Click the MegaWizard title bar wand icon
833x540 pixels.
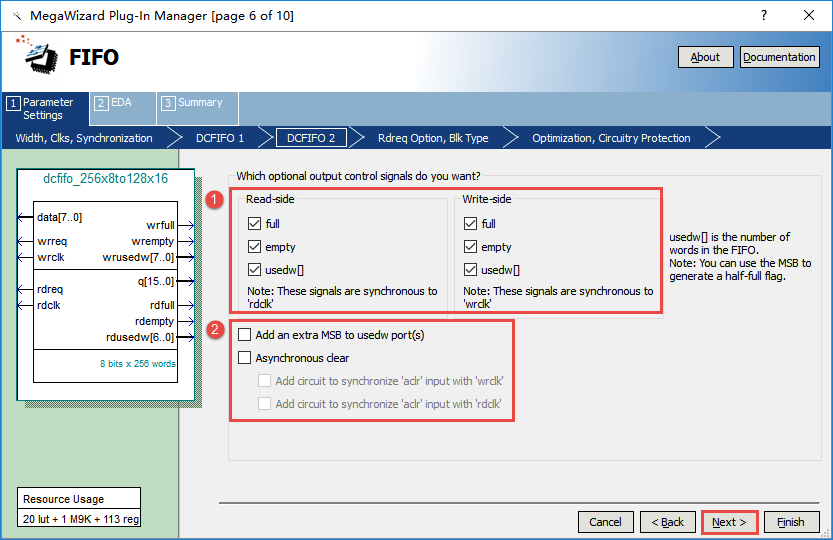point(16,16)
